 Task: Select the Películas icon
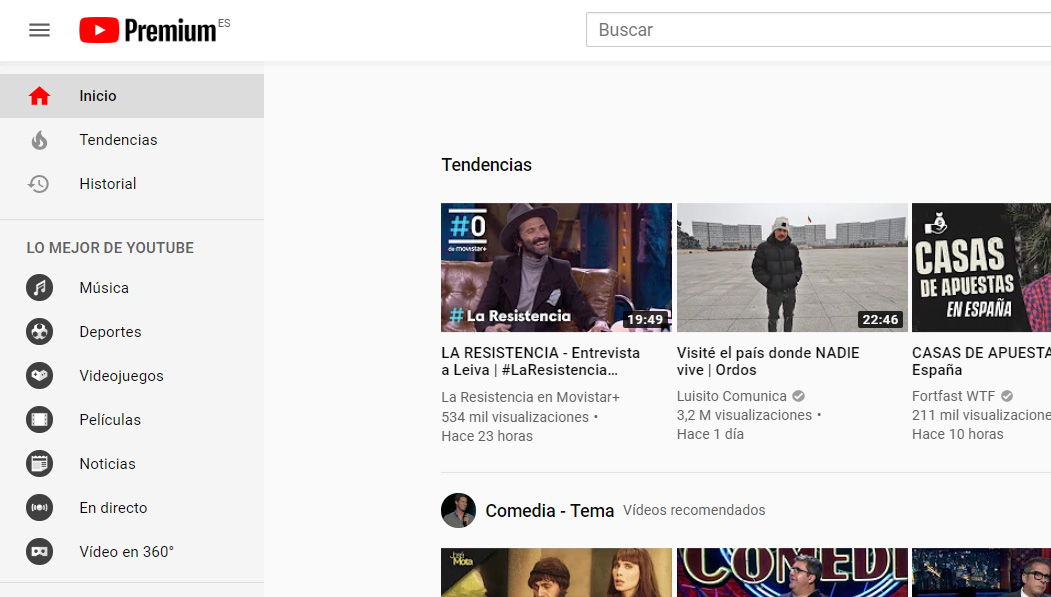39,419
